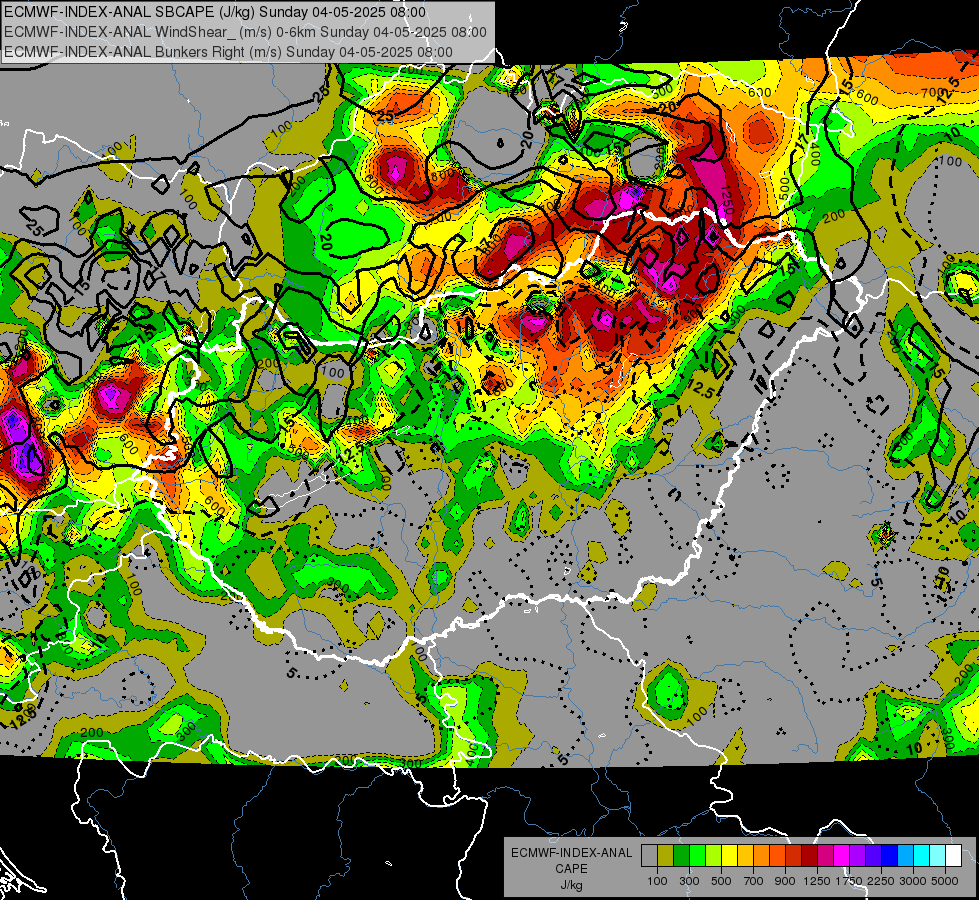Click the 5000 legend scale value
Image resolution: width=979 pixels, height=900 pixels.
945,881
